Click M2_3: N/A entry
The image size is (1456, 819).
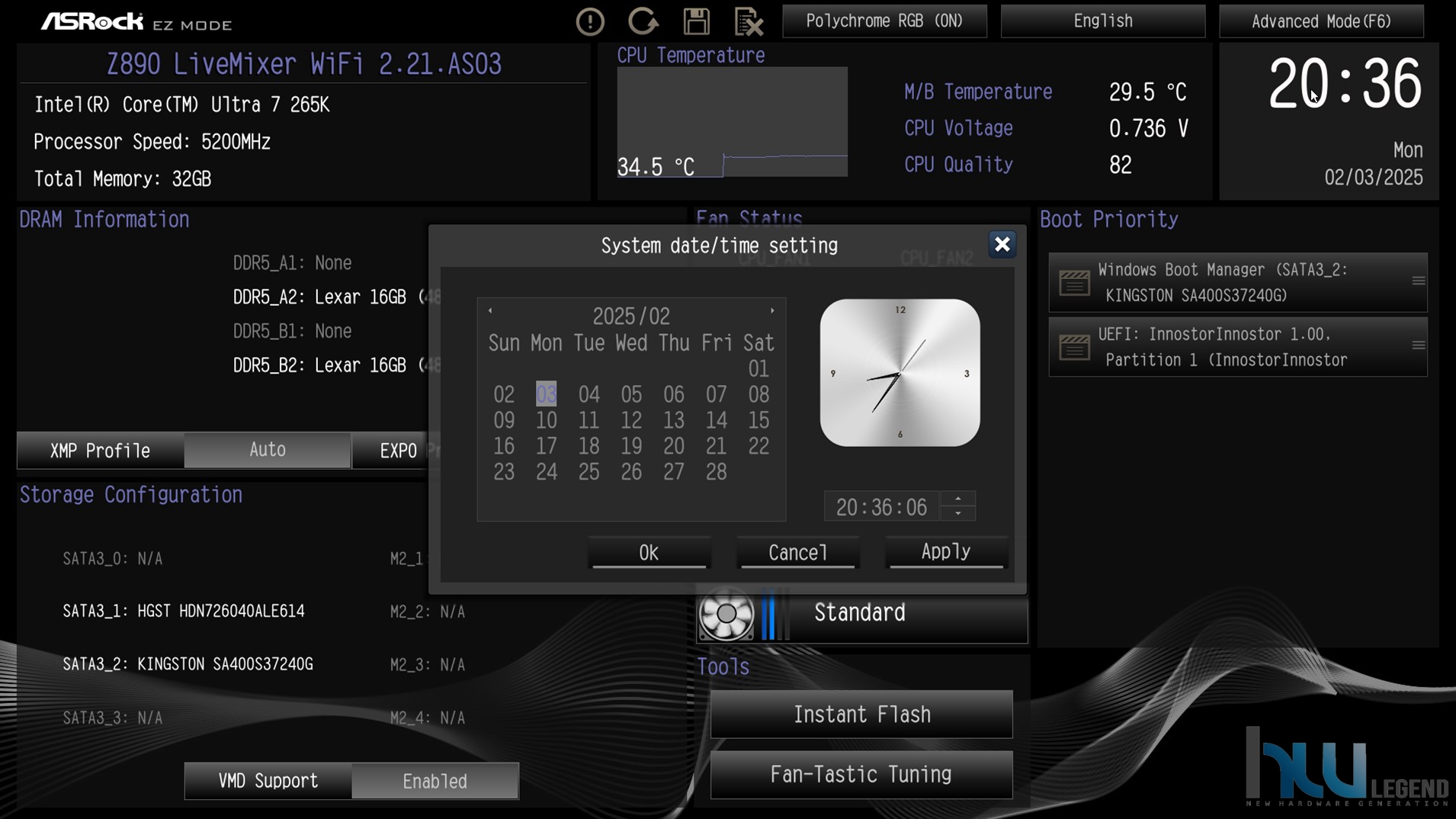(427, 665)
